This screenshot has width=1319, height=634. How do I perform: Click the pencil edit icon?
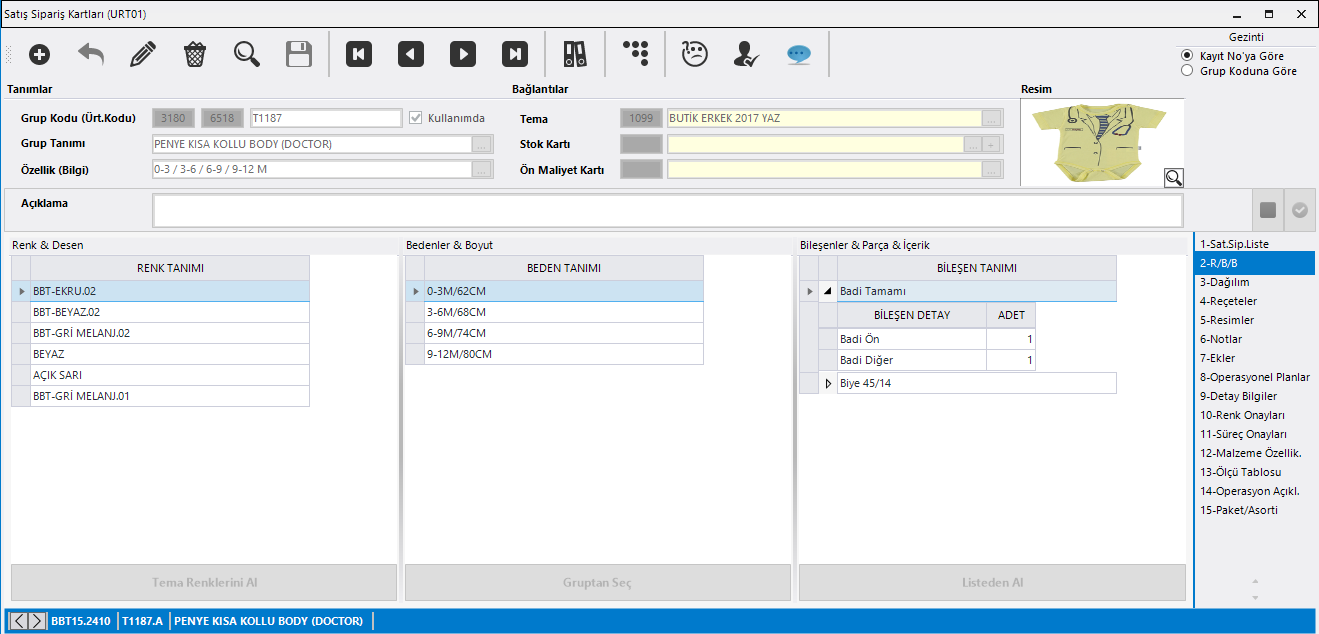(143, 55)
